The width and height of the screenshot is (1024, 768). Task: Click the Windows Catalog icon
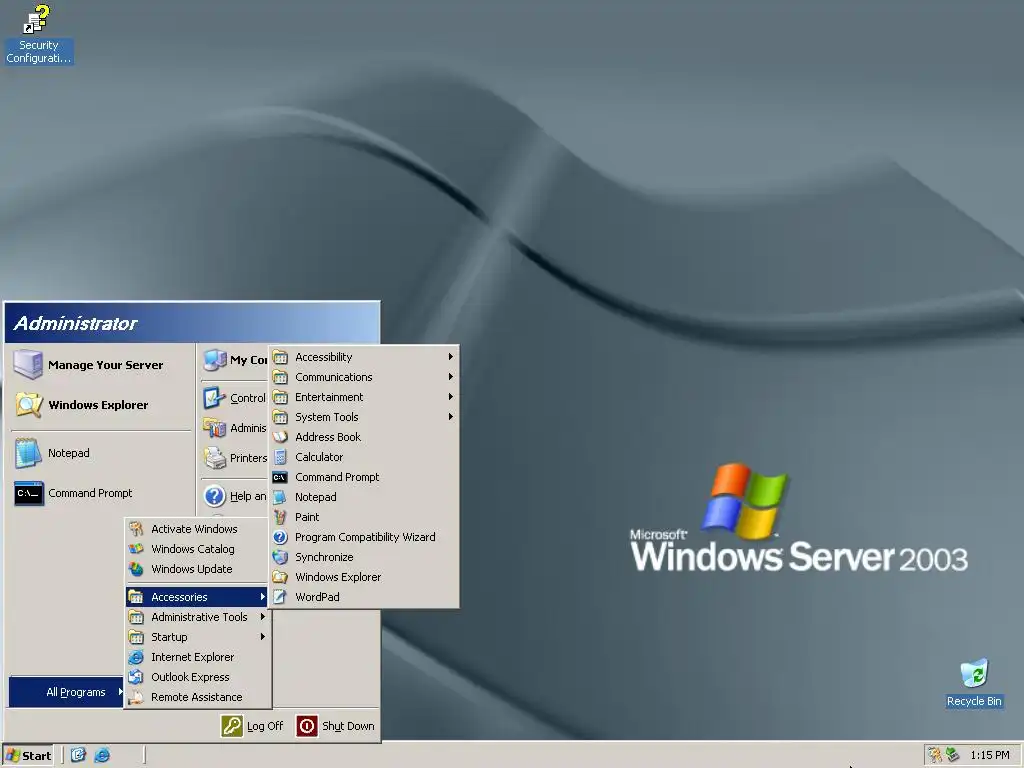pos(136,549)
